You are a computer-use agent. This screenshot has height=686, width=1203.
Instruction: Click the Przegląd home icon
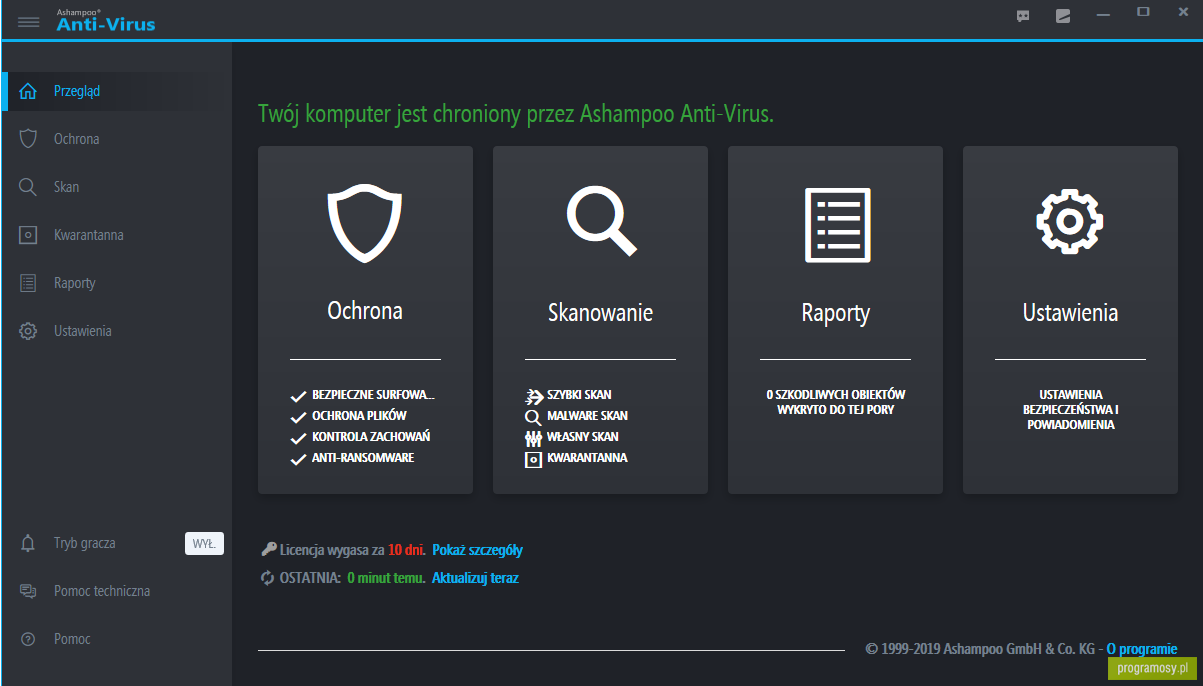28,91
